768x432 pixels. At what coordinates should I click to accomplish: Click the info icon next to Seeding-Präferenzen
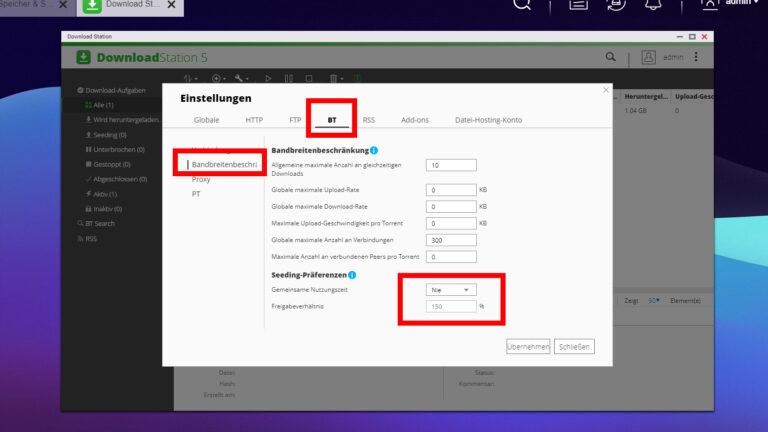click(352, 275)
